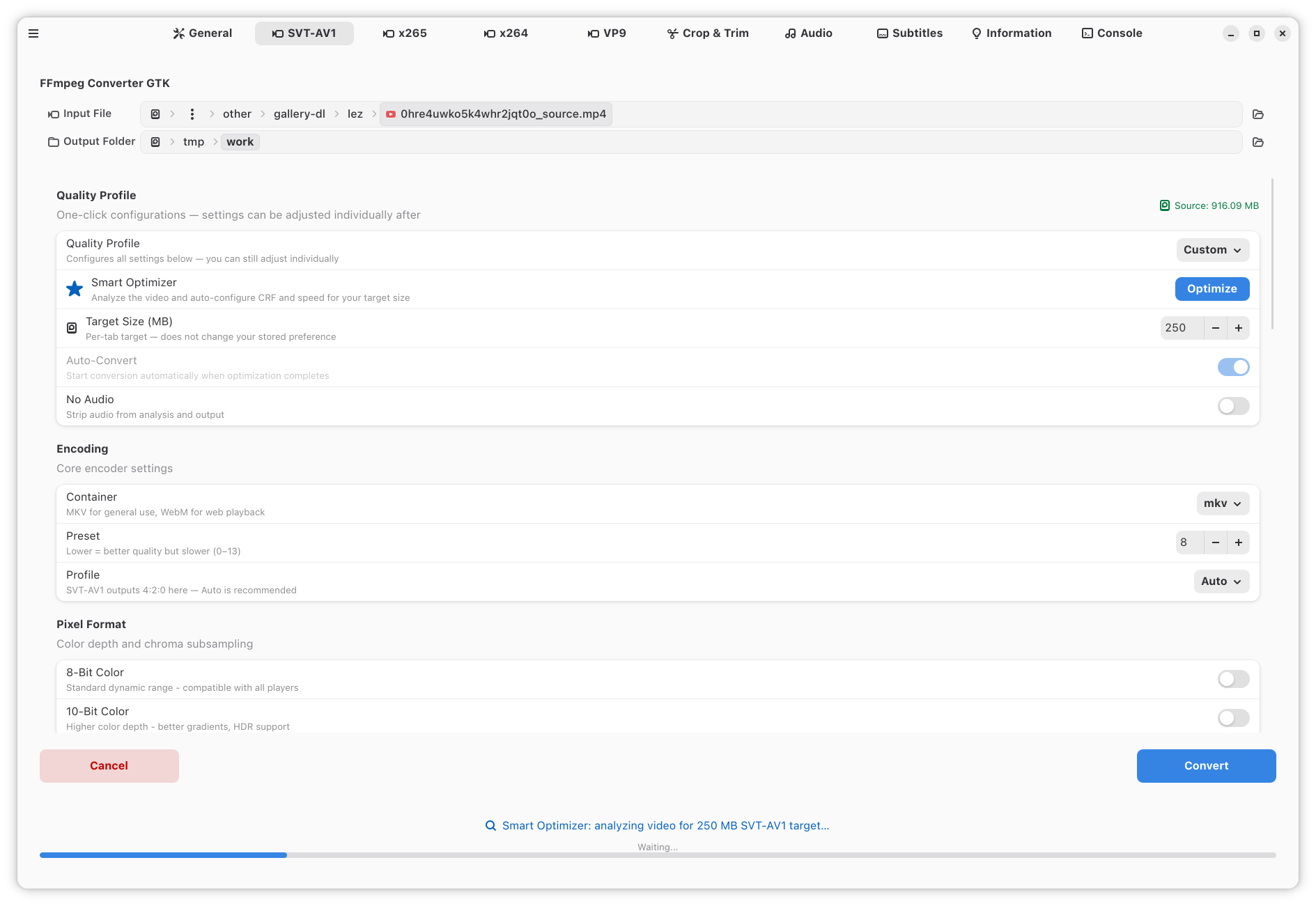Screen dimensions: 1316x906
Task: Open the Console tab
Action: click(1112, 33)
